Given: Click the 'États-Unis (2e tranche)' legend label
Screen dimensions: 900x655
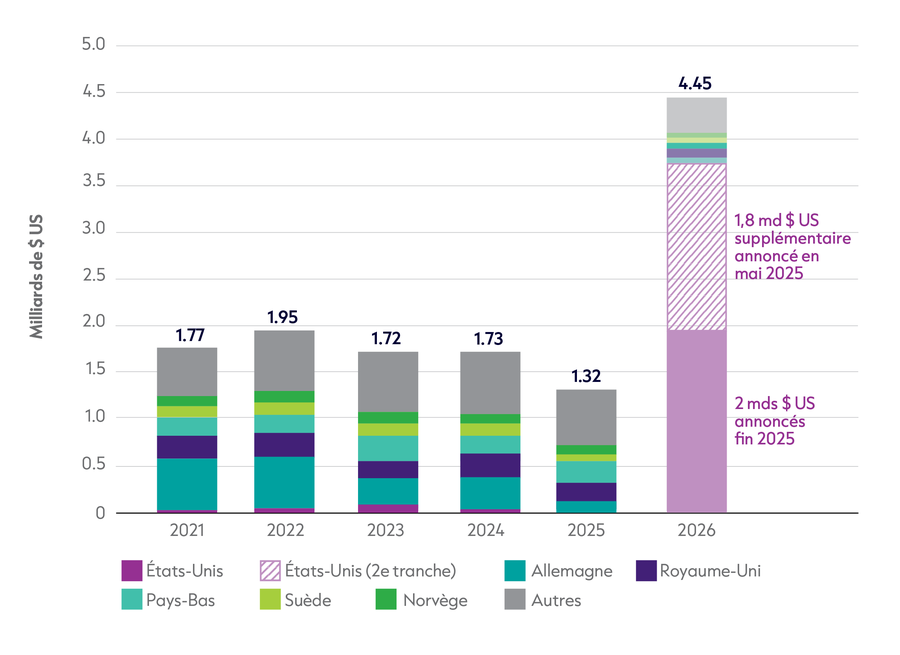Looking at the screenshot, I should (x=371, y=571).
